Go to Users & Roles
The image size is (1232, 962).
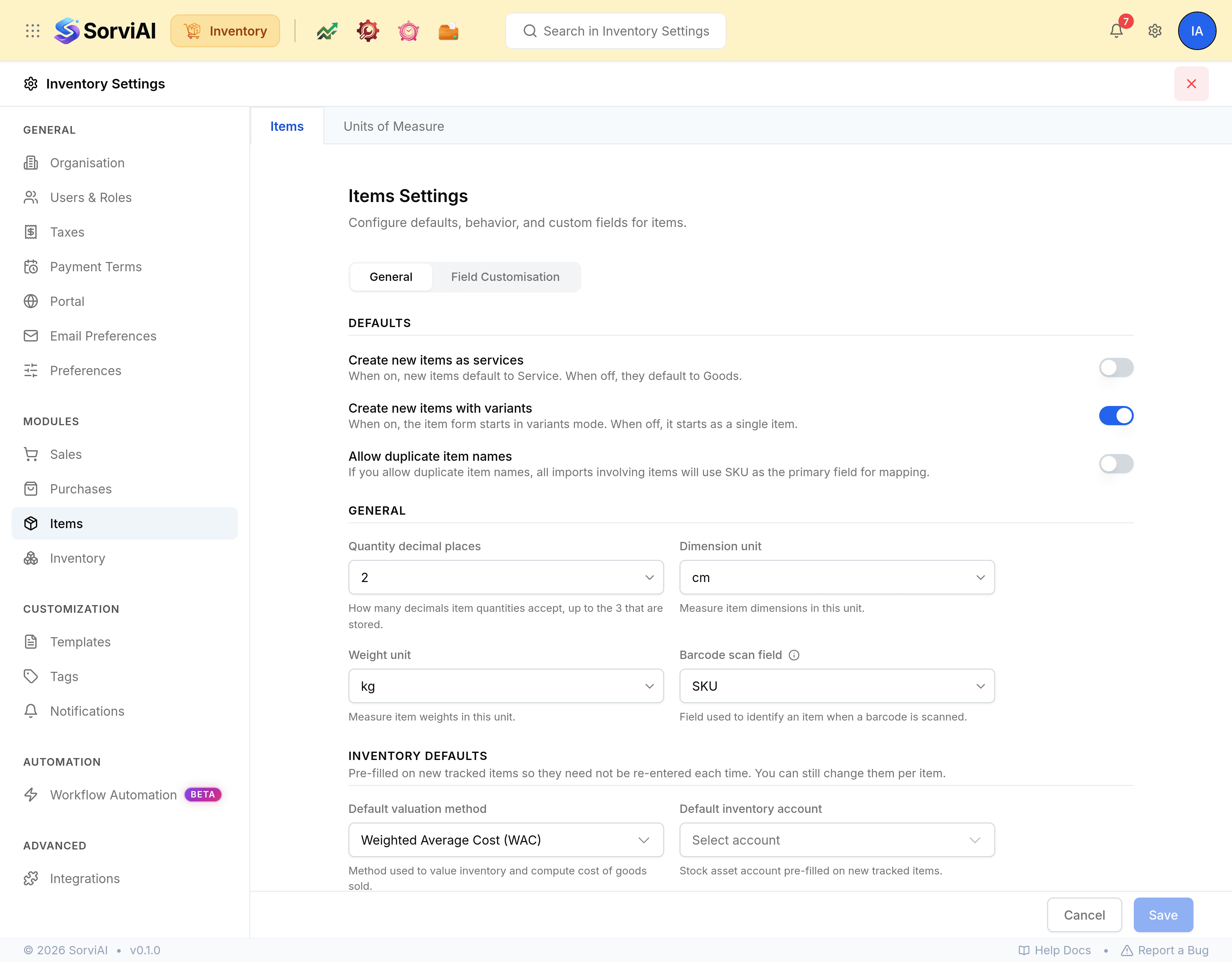click(x=124, y=197)
